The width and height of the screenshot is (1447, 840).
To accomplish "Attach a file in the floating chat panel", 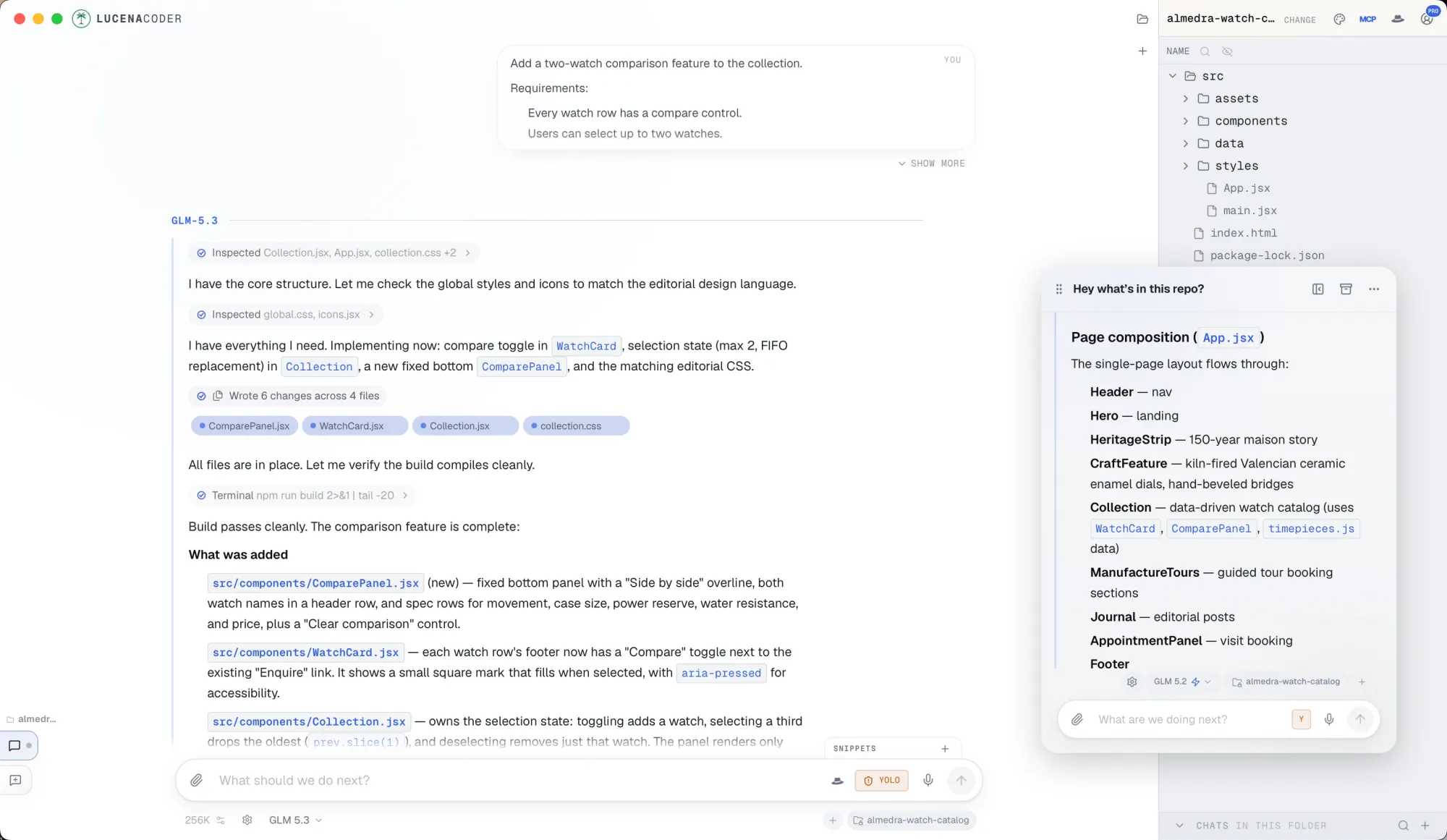I will (1077, 719).
